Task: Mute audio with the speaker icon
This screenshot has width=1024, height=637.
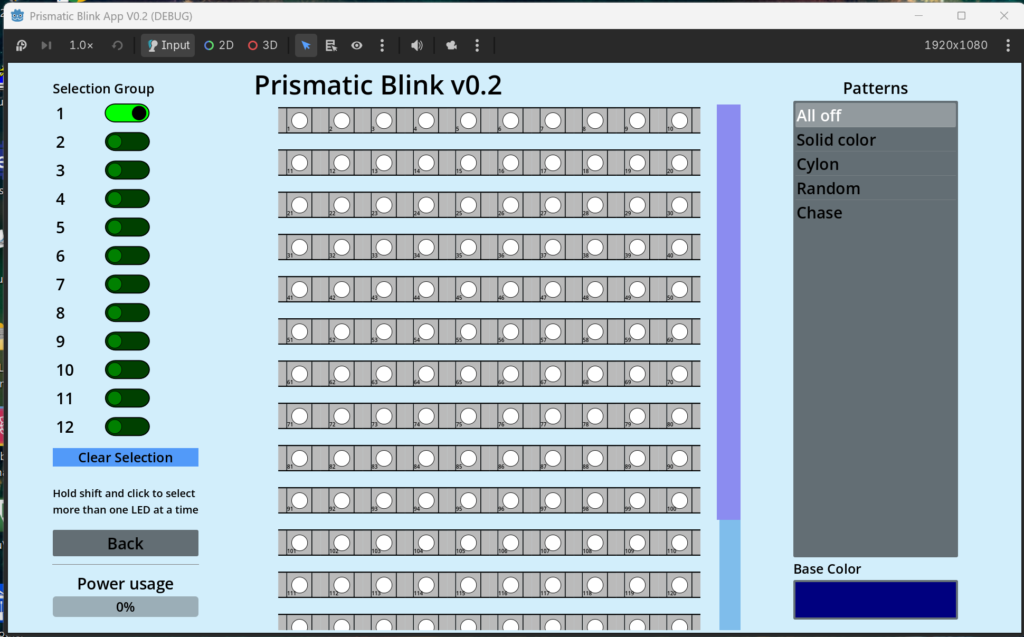Action: (417, 45)
